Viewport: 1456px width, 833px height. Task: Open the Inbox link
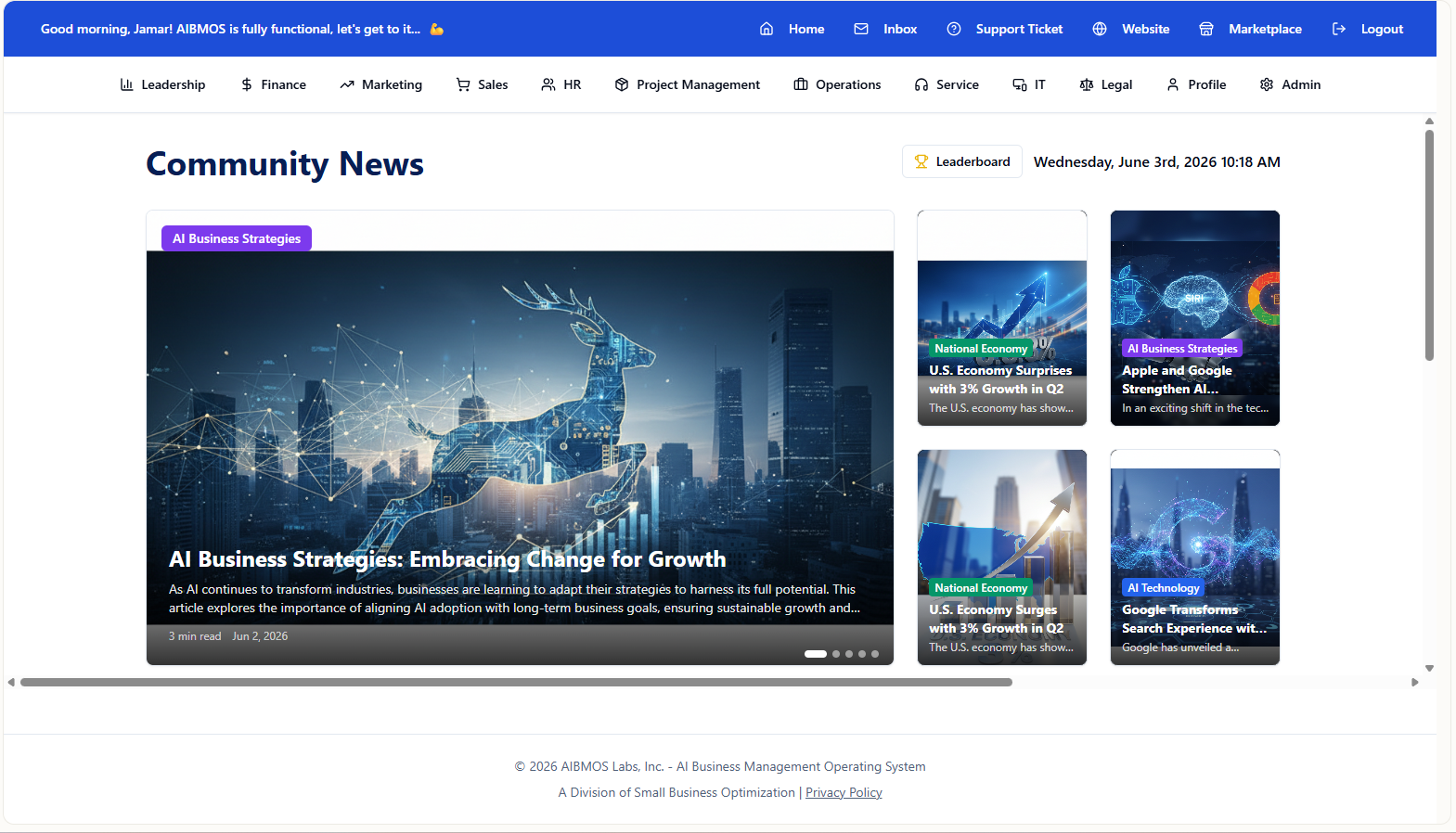tap(900, 29)
